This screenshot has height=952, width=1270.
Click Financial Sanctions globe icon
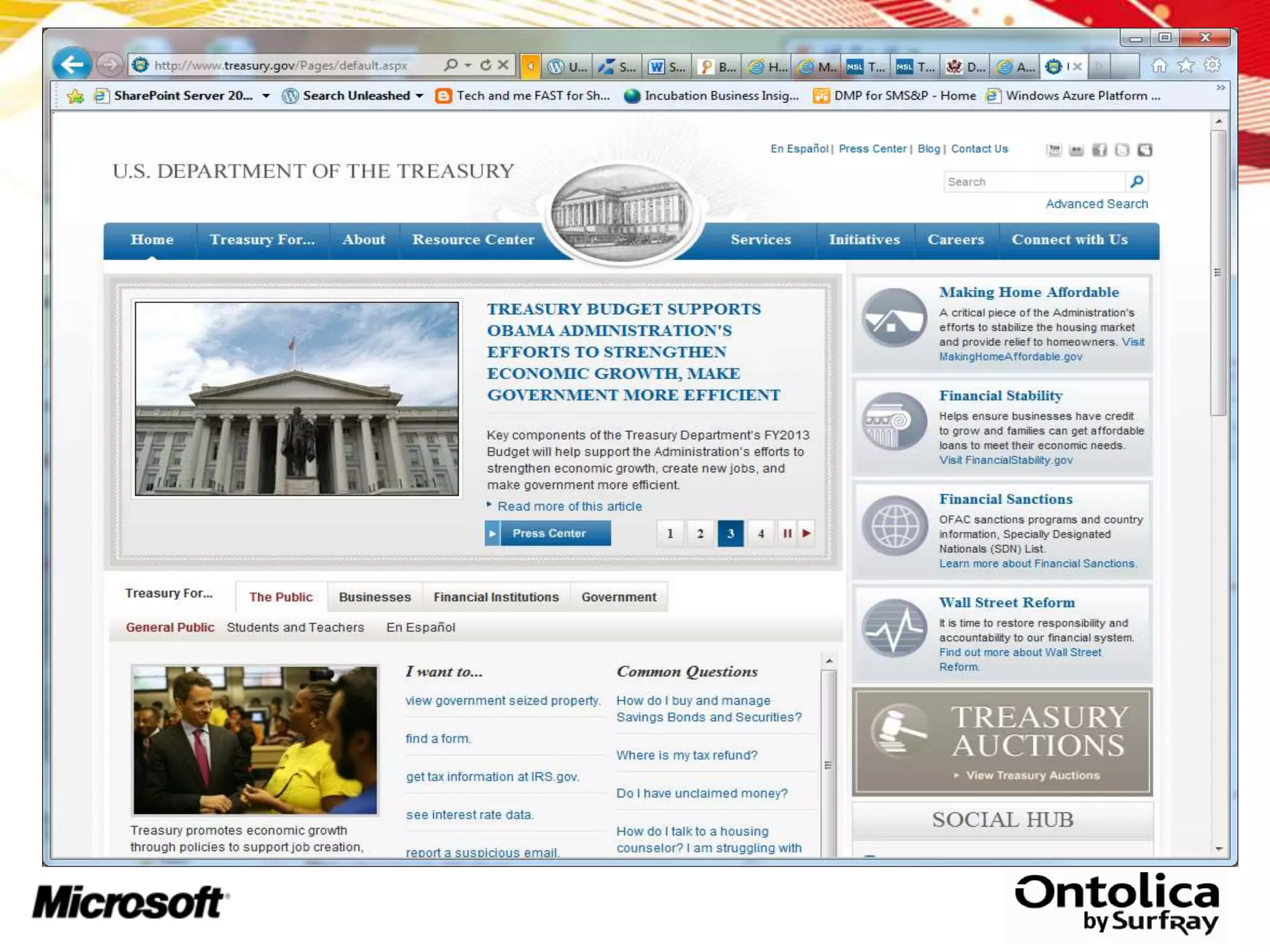tap(894, 526)
